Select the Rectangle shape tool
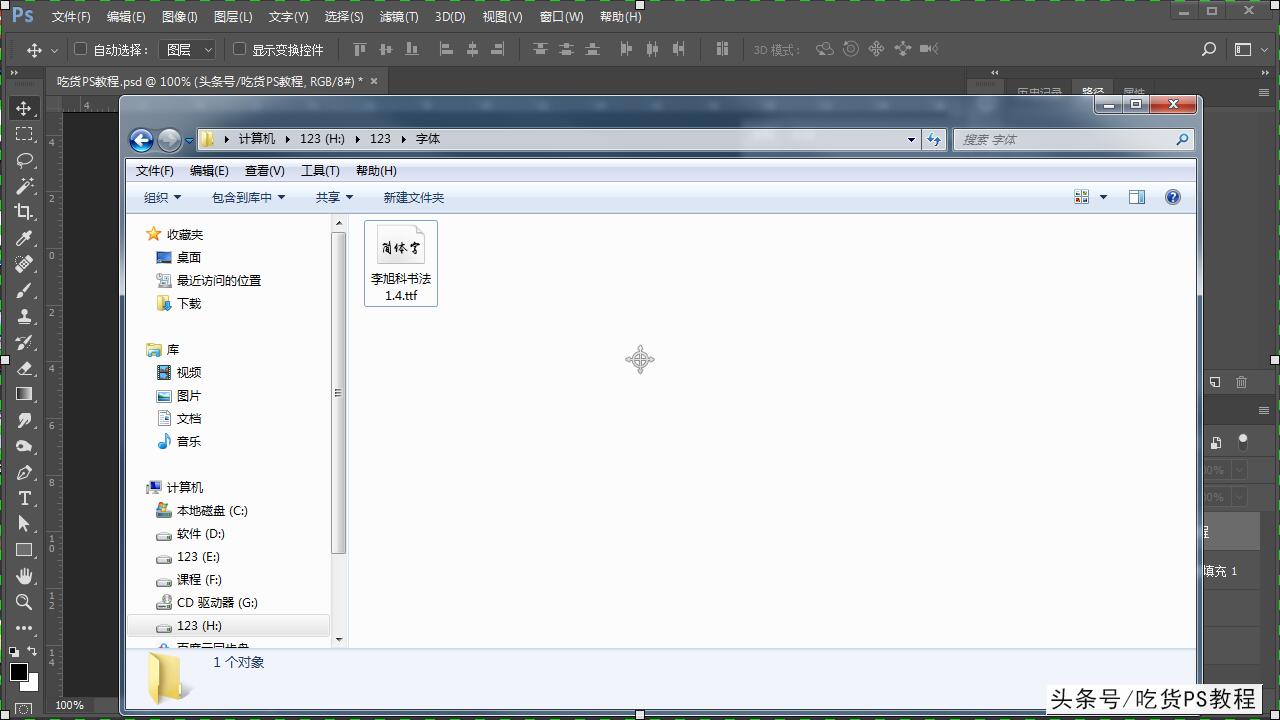 tap(24, 550)
